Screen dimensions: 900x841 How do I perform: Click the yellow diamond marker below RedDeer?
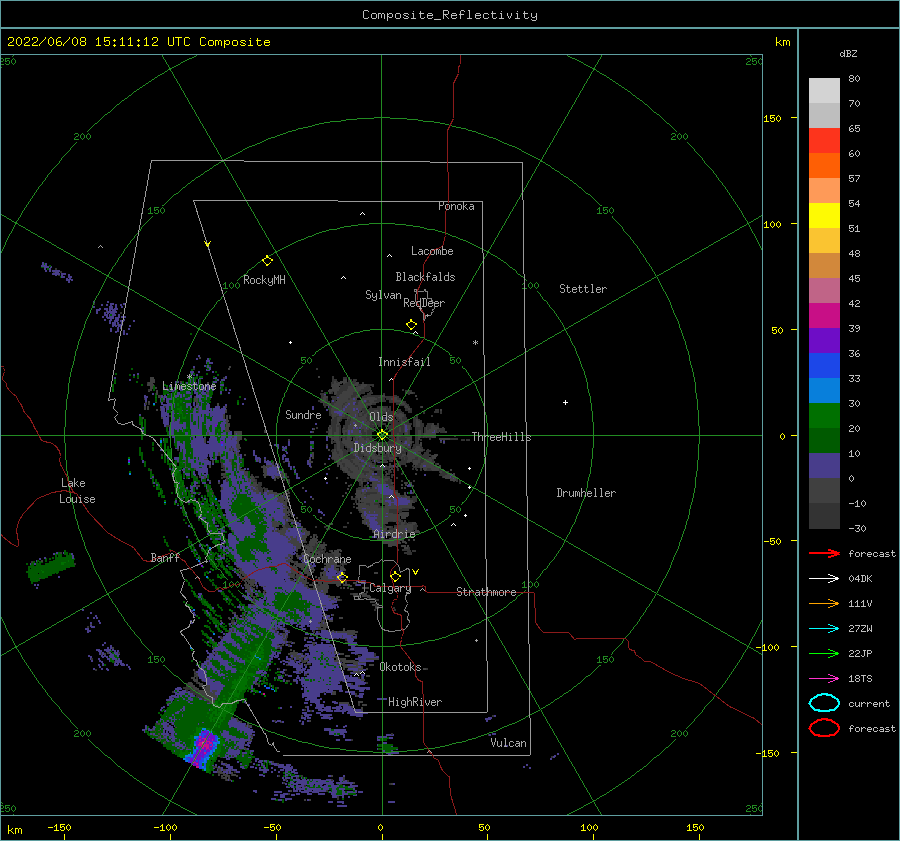[x=411, y=325]
